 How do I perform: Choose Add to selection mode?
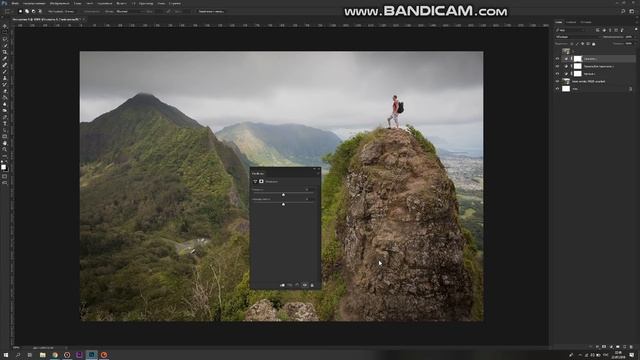[27, 11]
